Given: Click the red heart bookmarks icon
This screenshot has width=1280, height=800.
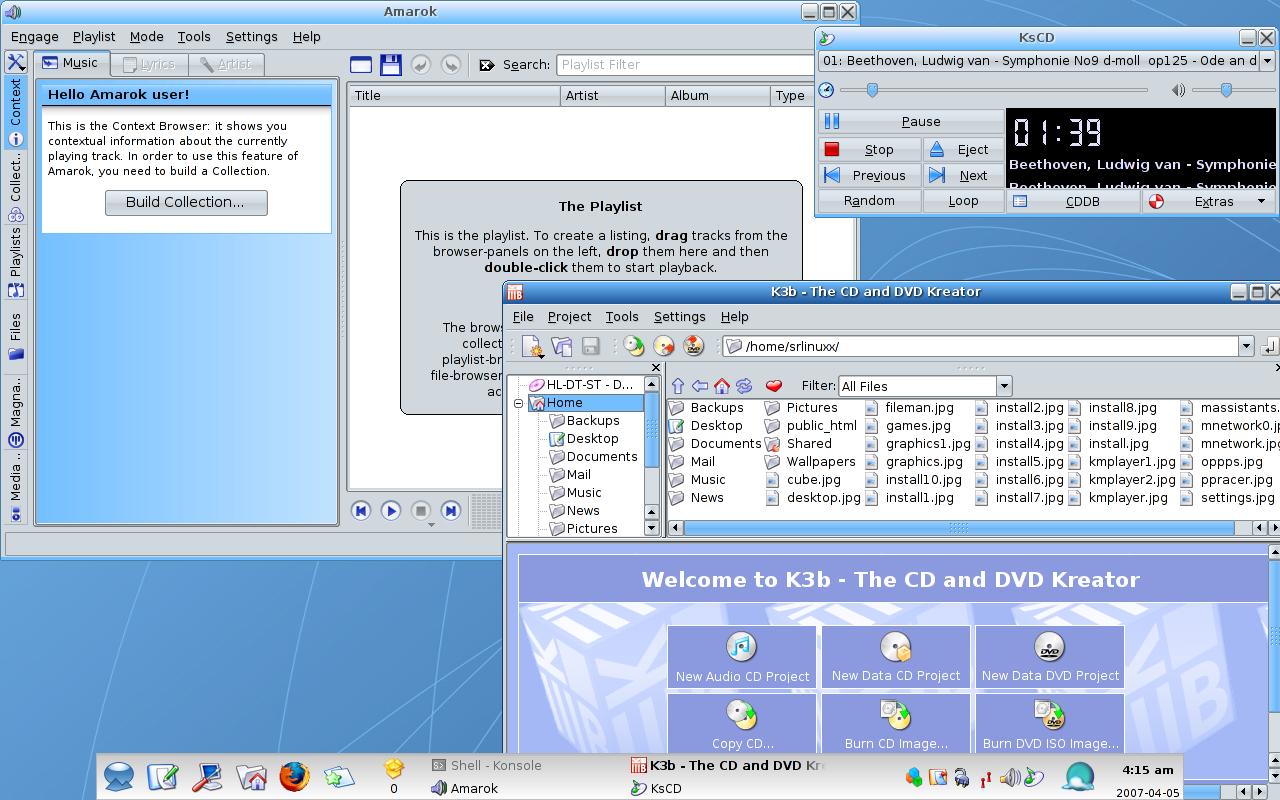Looking at the screenshot, I should click(x=773, y=386).
